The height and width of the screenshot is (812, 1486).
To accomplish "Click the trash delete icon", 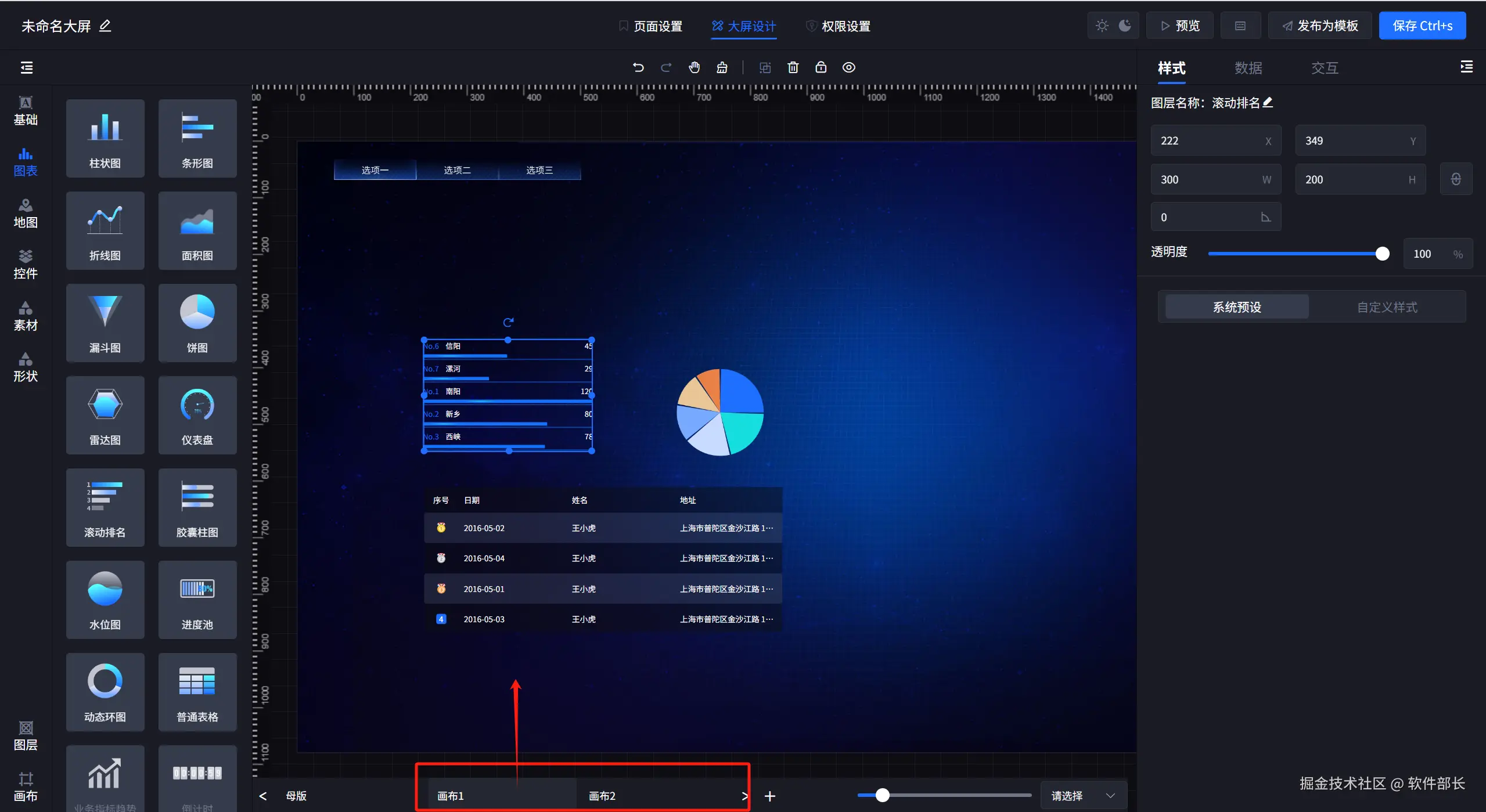I will (793, 67).
